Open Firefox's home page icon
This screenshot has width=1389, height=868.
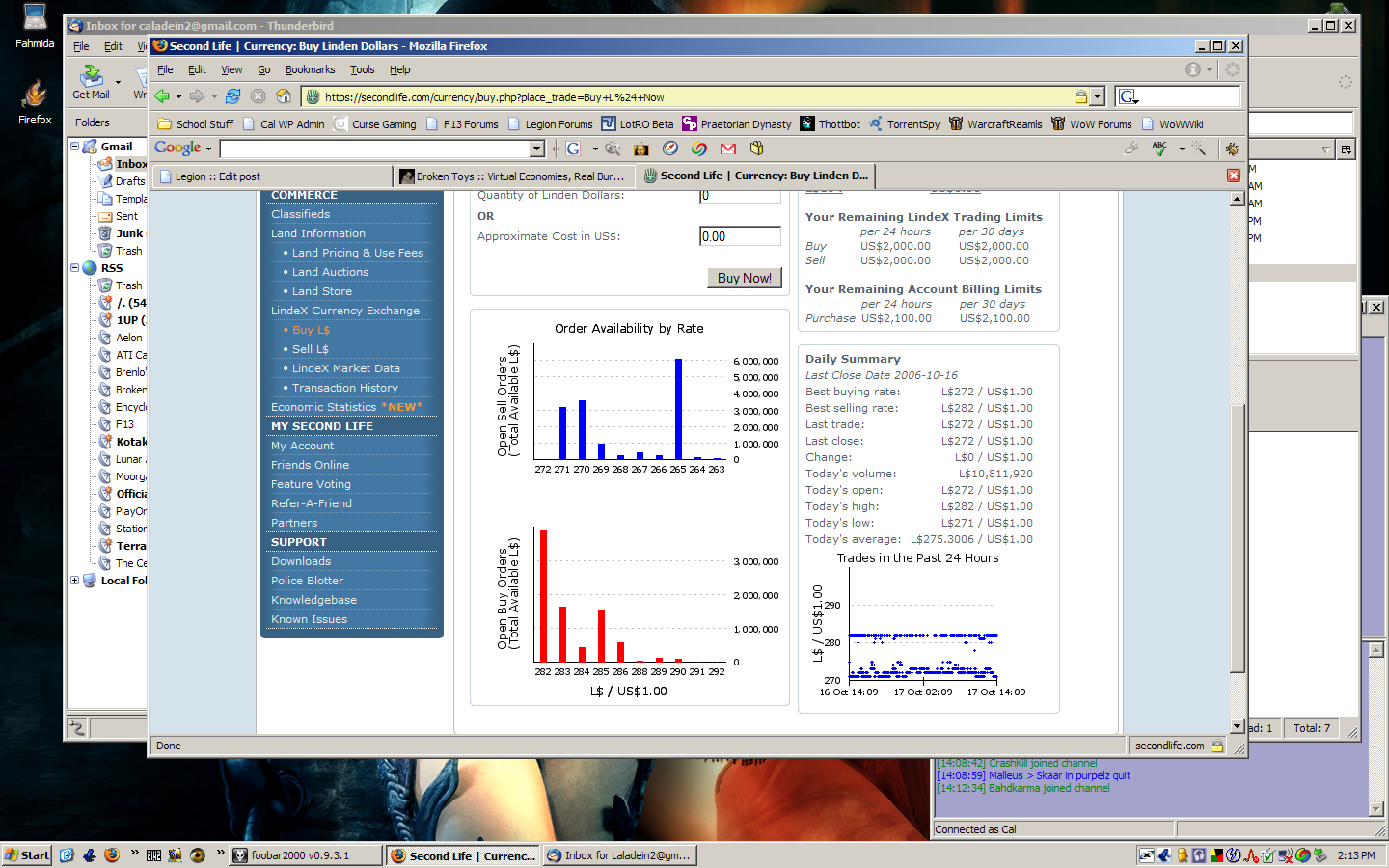click(284, 96)
